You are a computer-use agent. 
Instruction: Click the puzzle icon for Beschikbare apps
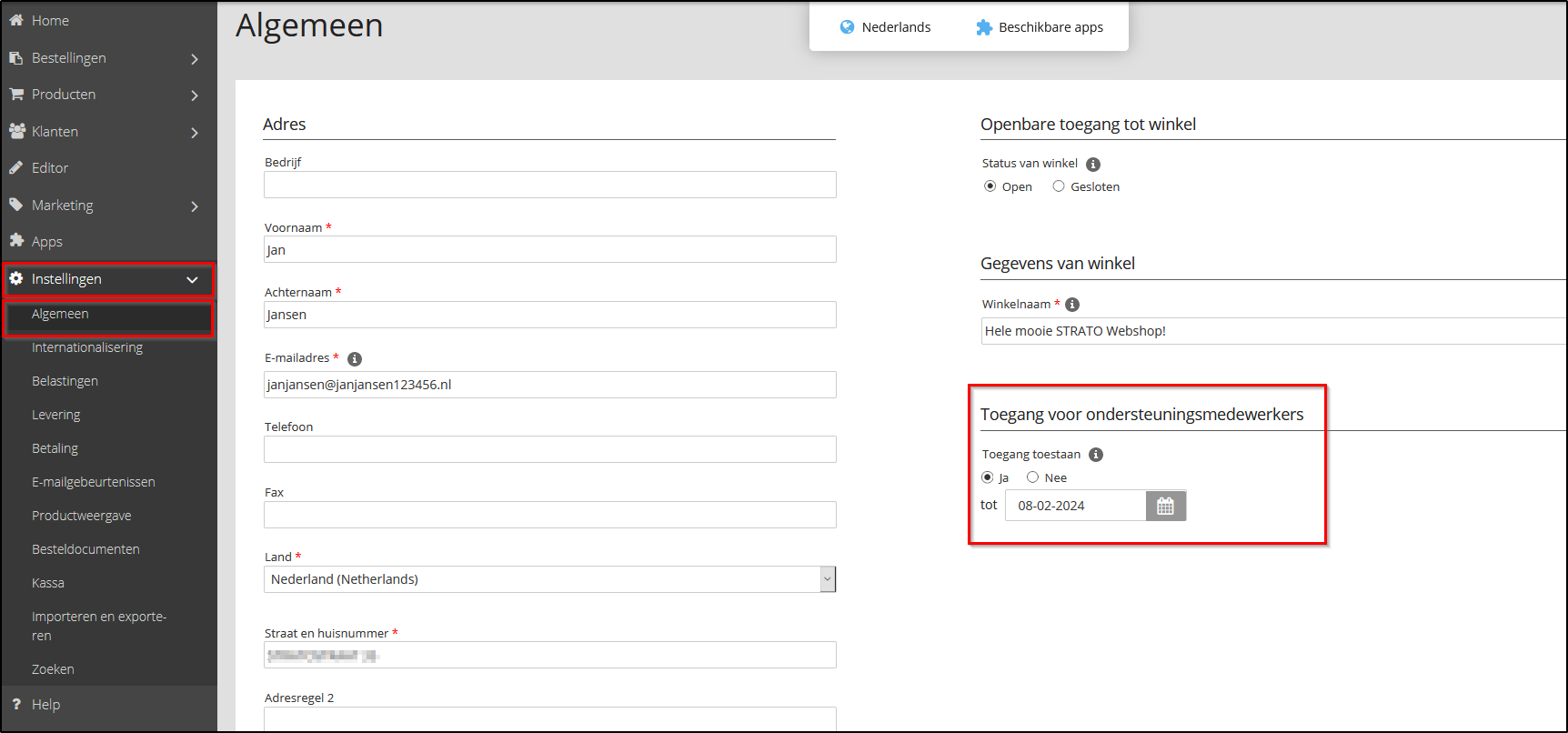tap(983, 27)
